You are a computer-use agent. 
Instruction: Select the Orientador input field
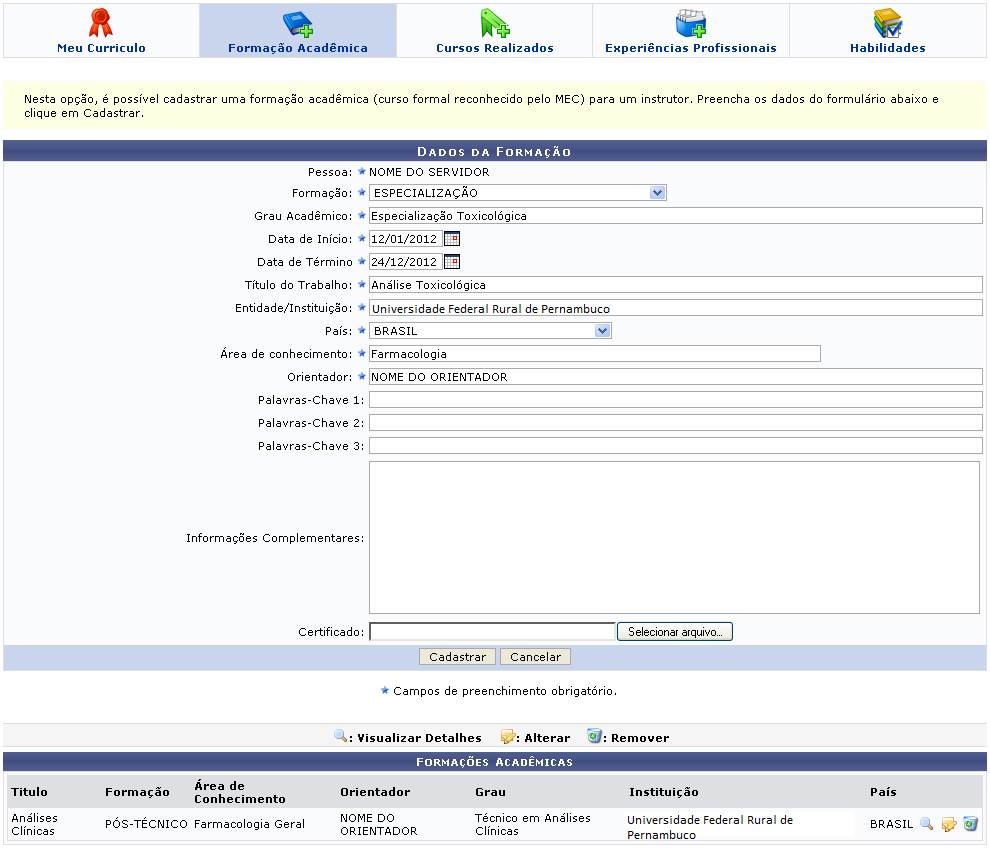675,377
